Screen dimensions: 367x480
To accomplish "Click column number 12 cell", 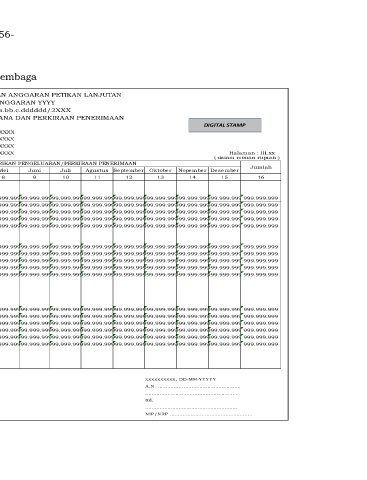I will pyautogui.click(x=129, y=177).
